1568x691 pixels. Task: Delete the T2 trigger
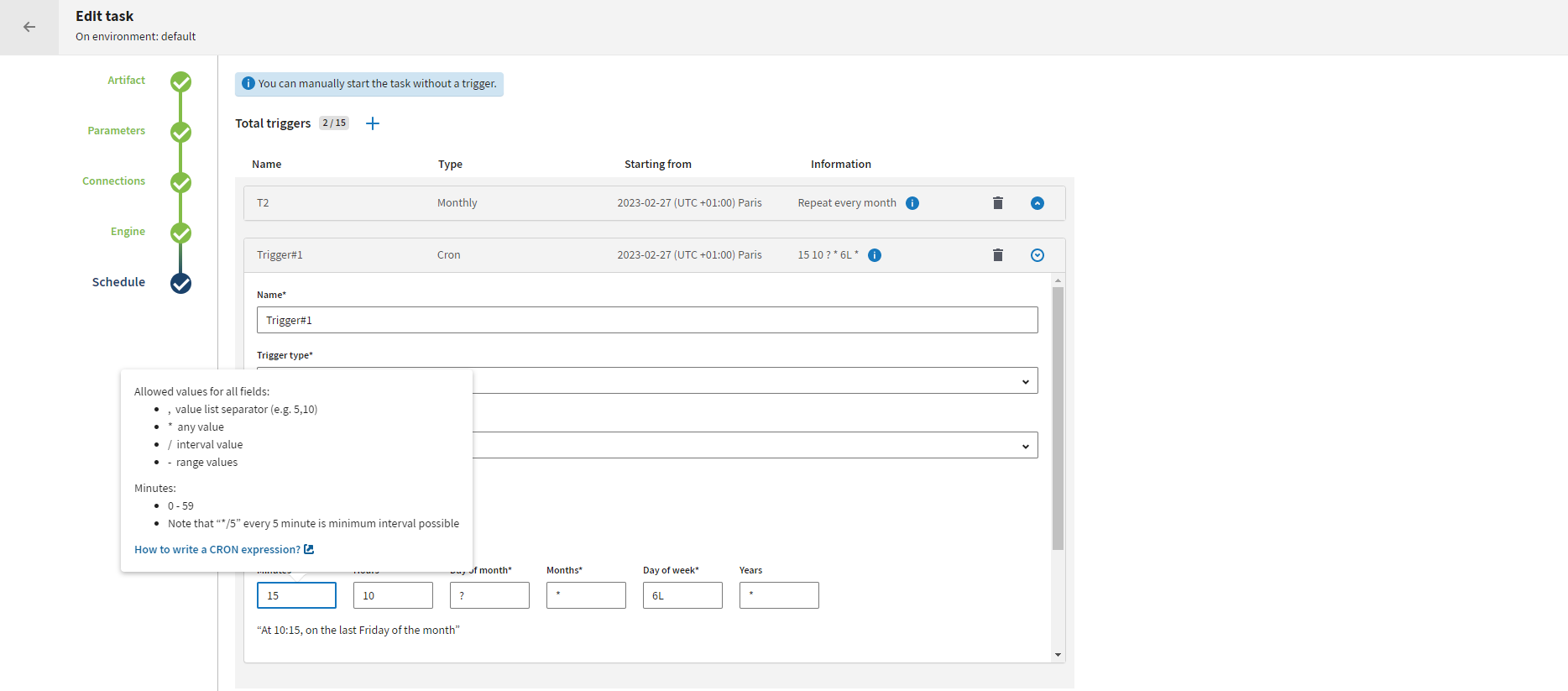[x=998, y=203]
